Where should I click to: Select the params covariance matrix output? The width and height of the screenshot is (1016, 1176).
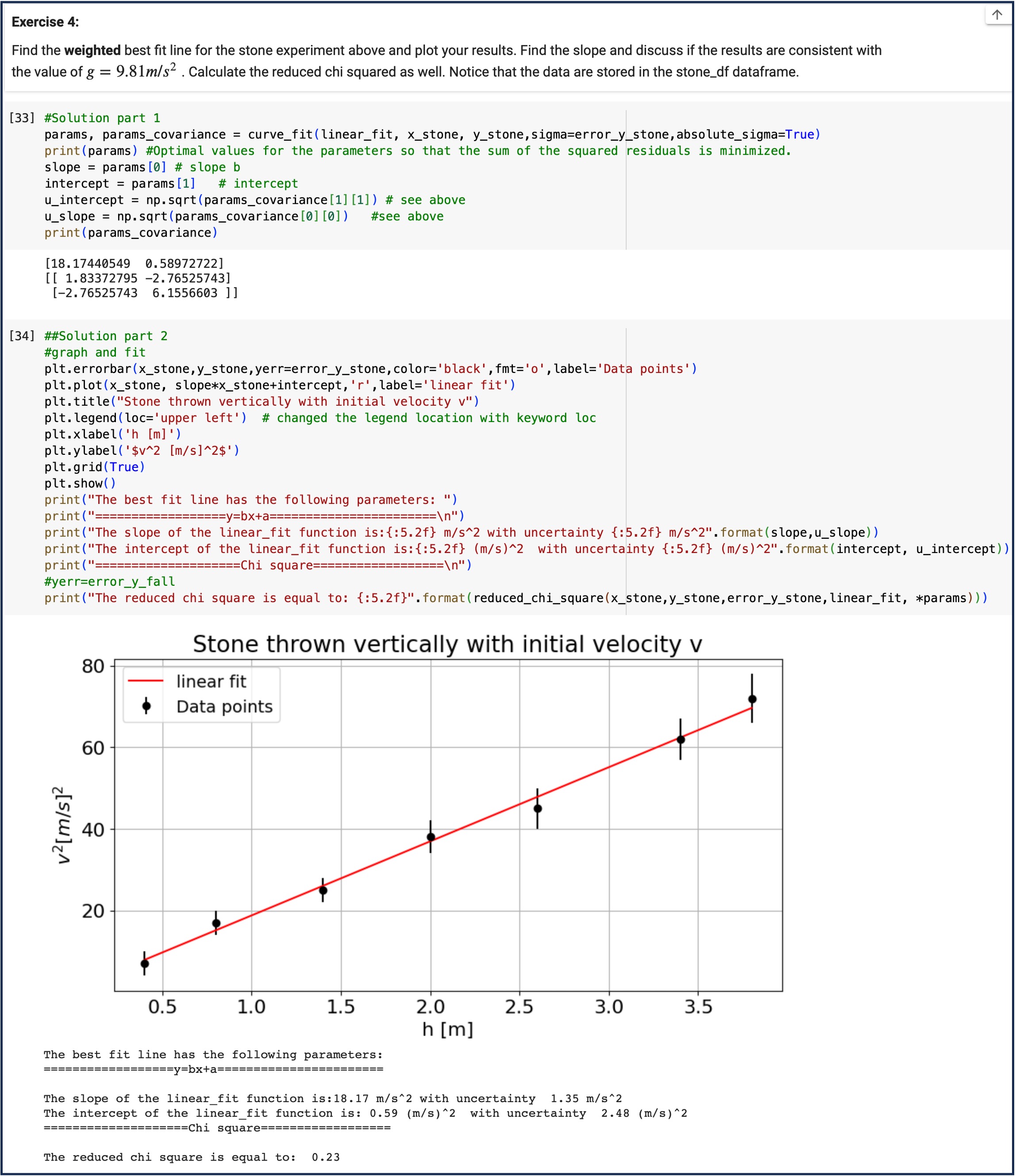tap(136, 285)
